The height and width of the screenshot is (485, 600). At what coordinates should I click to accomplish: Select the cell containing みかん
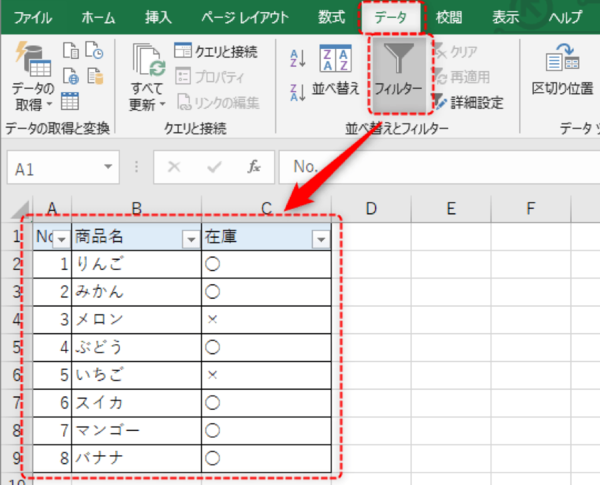pyautogui.click(x=136, y=292)
